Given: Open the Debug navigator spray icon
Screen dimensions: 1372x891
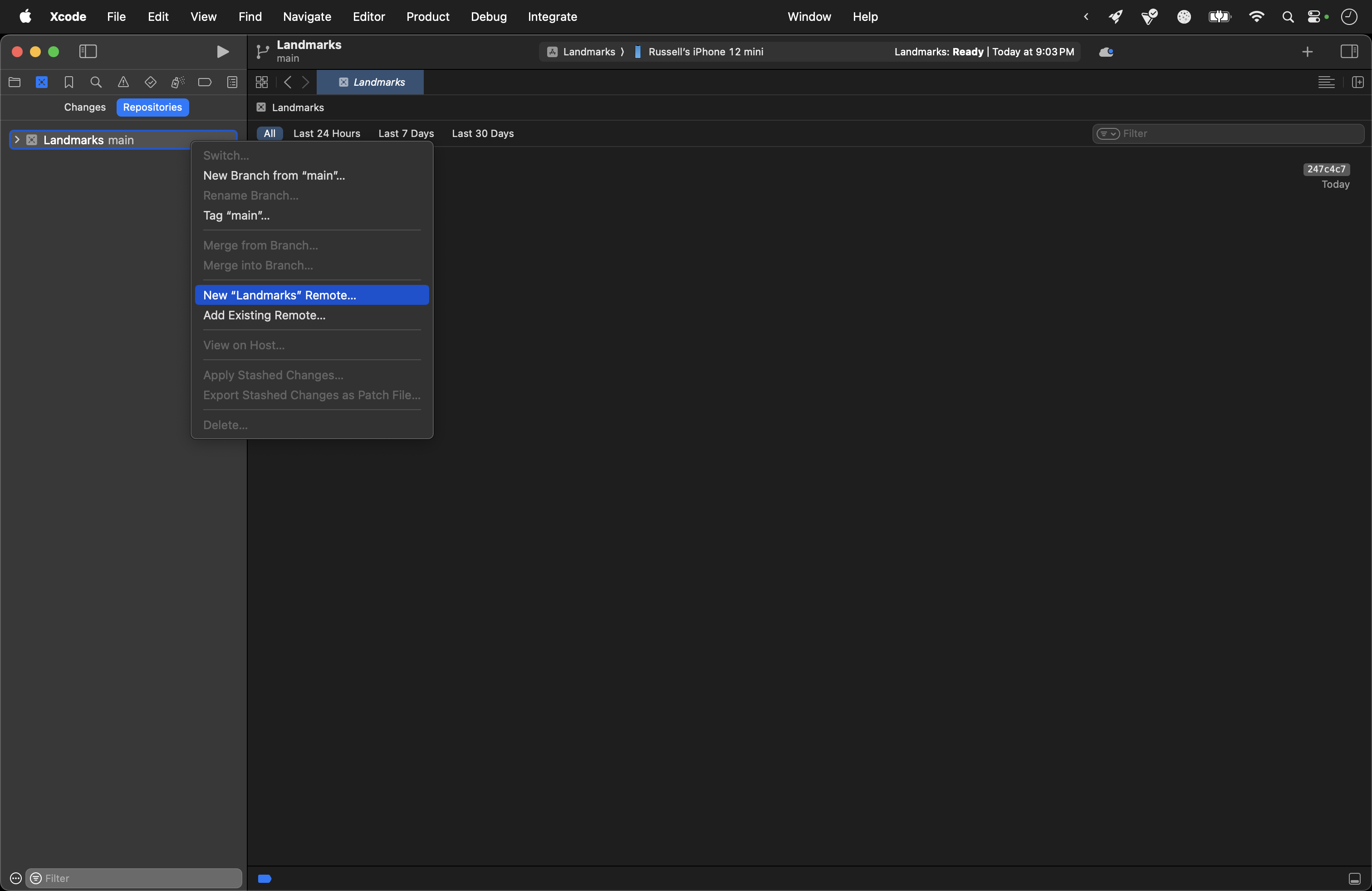Looking at the screenshot, I should [x=177, y=82].
